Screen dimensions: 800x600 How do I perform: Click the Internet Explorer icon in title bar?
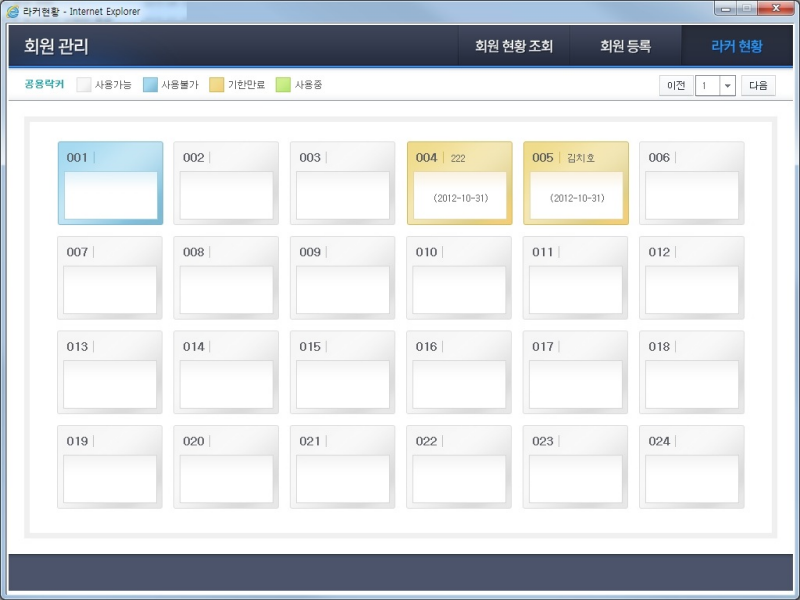tap(13, 12)
